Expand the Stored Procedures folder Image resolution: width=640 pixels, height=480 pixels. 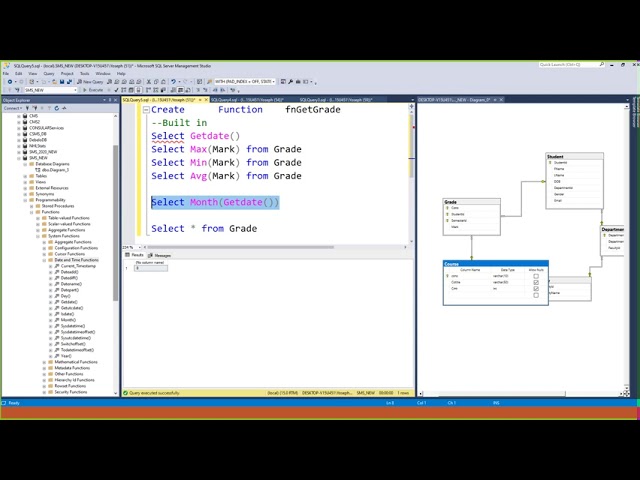pos(31,206)
